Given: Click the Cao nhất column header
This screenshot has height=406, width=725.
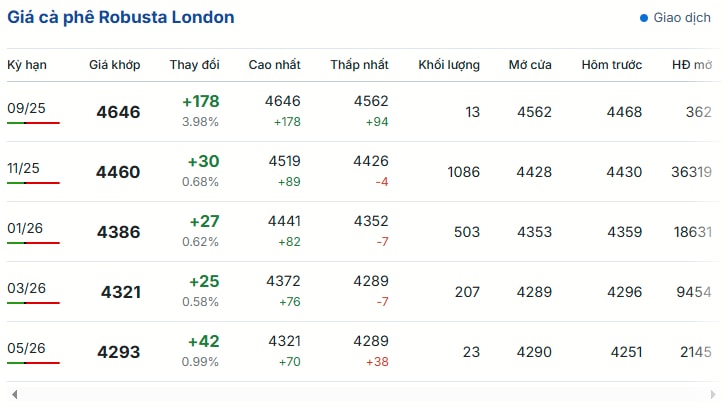Looking at the screenshot, I should pos(275,65).
